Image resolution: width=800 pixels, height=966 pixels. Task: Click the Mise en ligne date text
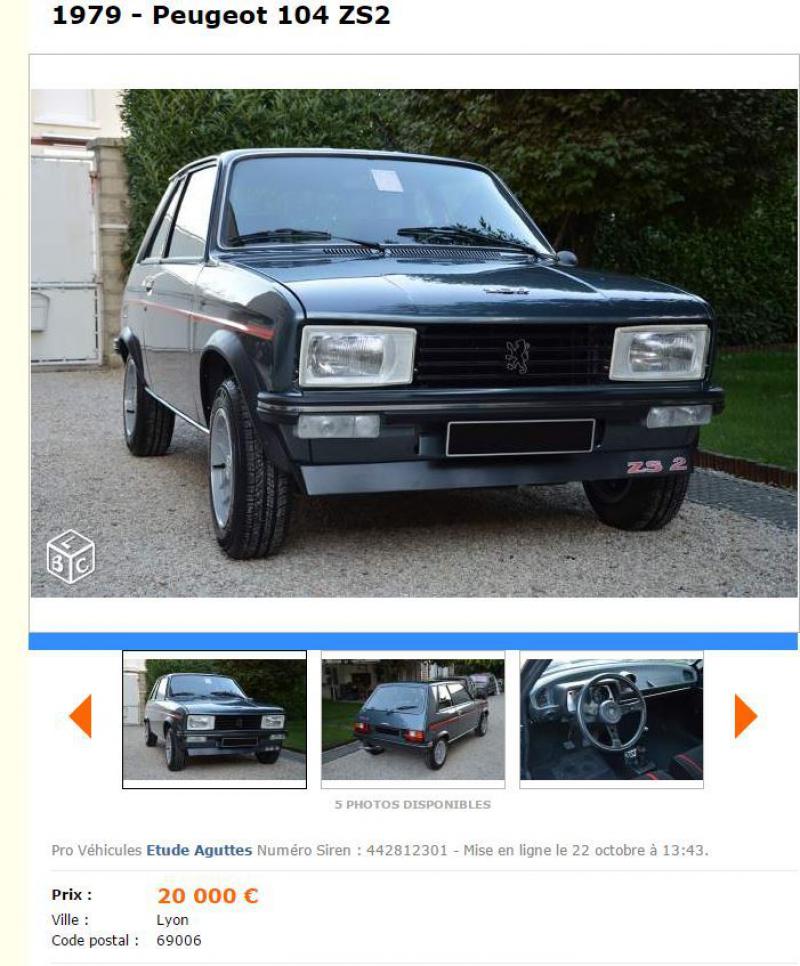[586, 850]
